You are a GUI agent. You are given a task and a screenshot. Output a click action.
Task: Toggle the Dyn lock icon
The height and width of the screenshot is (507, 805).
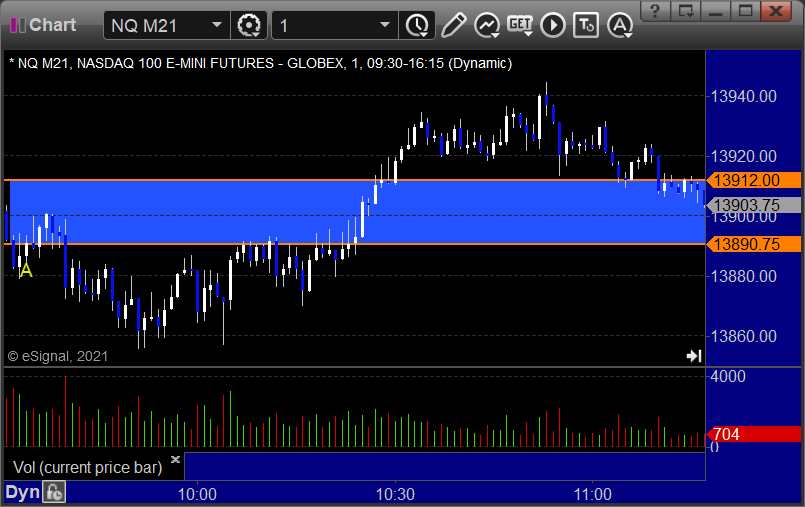pyautogui.click(x=54, y=493)
